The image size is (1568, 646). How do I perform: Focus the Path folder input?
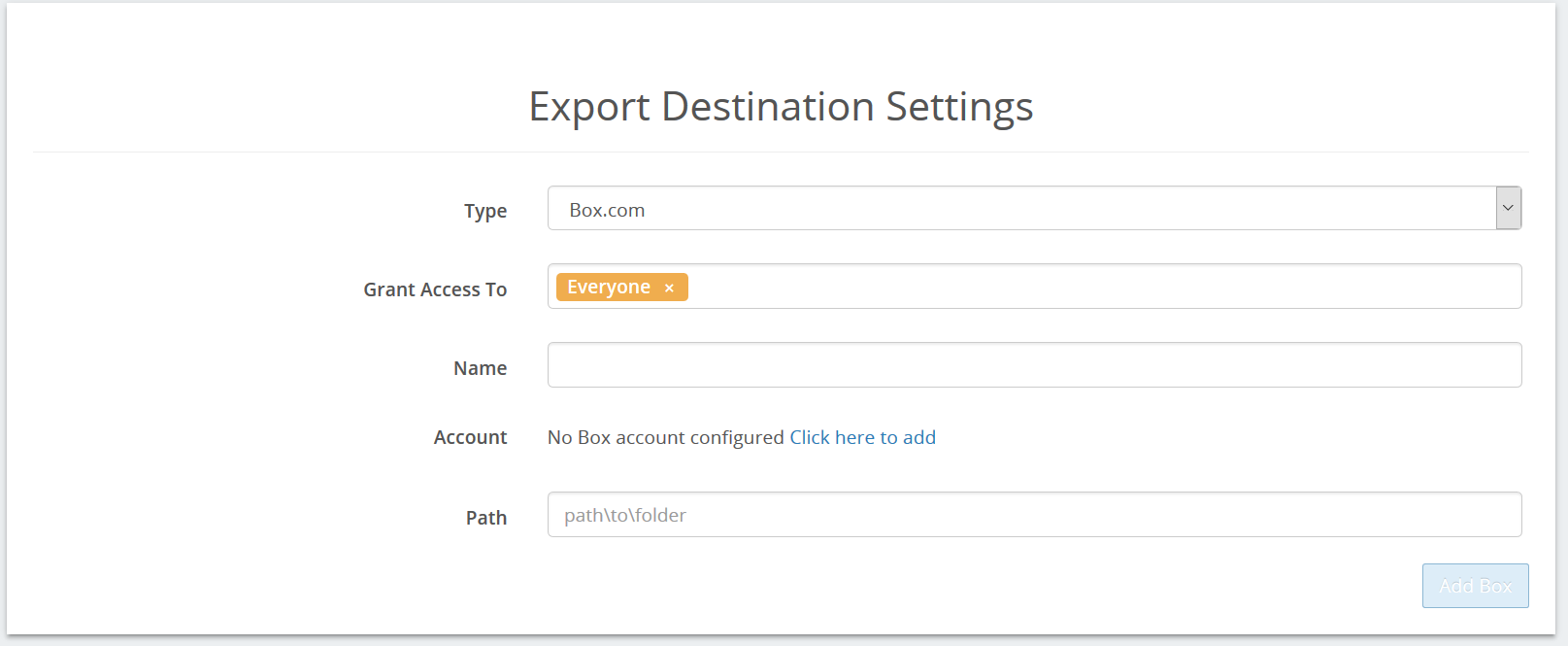(x=1034, y=514)
